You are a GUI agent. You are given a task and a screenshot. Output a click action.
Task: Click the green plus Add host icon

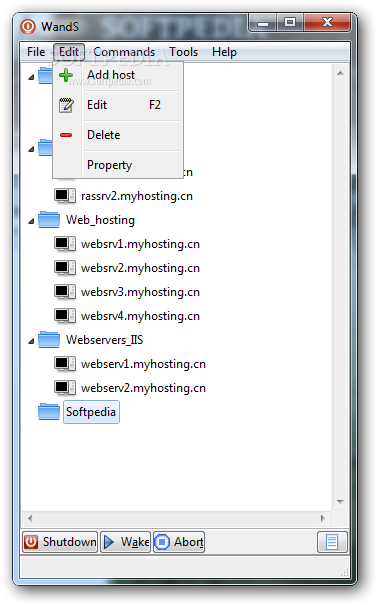pyautogui.click(x=66, y=75)
